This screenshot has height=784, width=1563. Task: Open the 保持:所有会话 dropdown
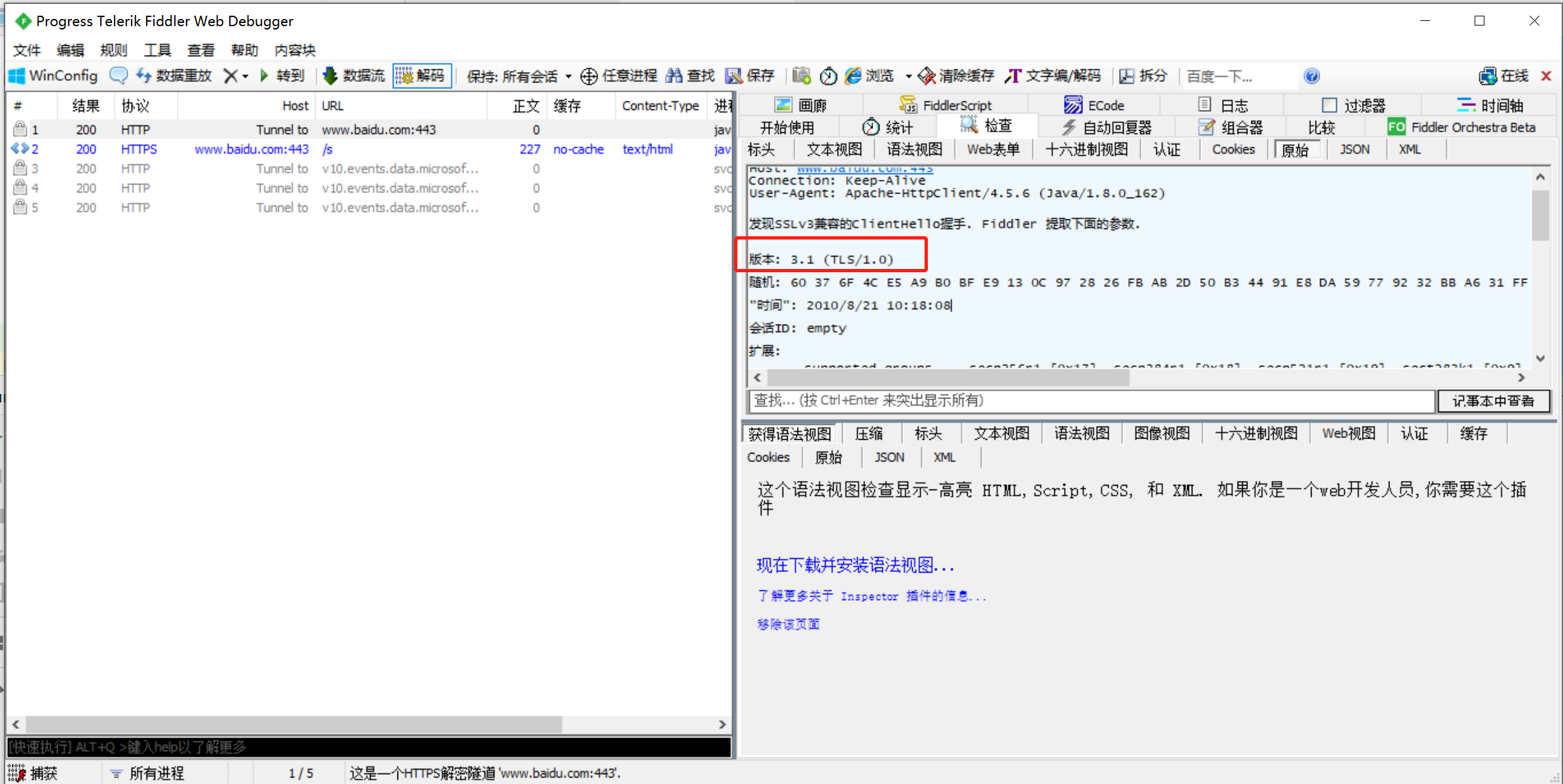click(x=517, y=75)
